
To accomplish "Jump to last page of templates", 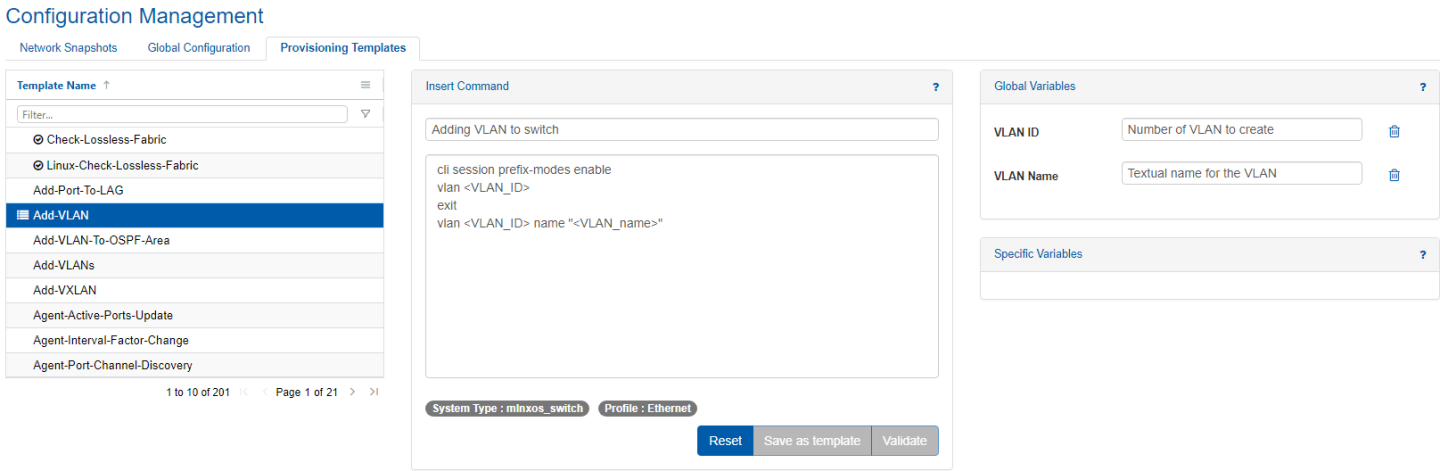I will 373,392.
